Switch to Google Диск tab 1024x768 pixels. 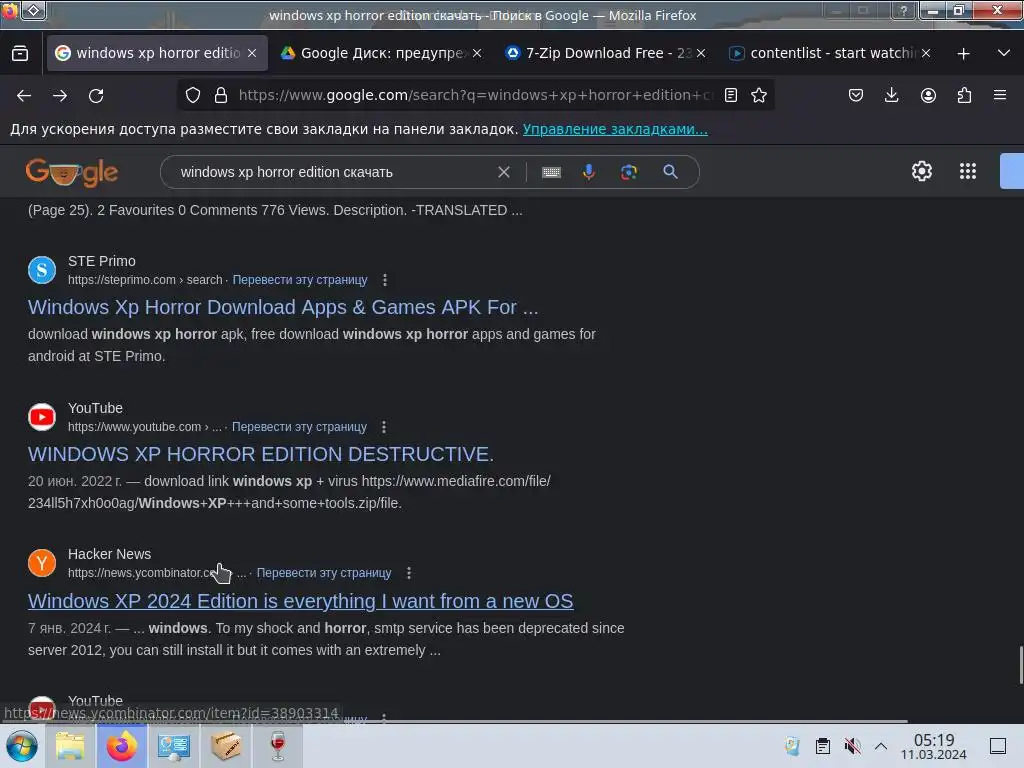click(383, 53)
